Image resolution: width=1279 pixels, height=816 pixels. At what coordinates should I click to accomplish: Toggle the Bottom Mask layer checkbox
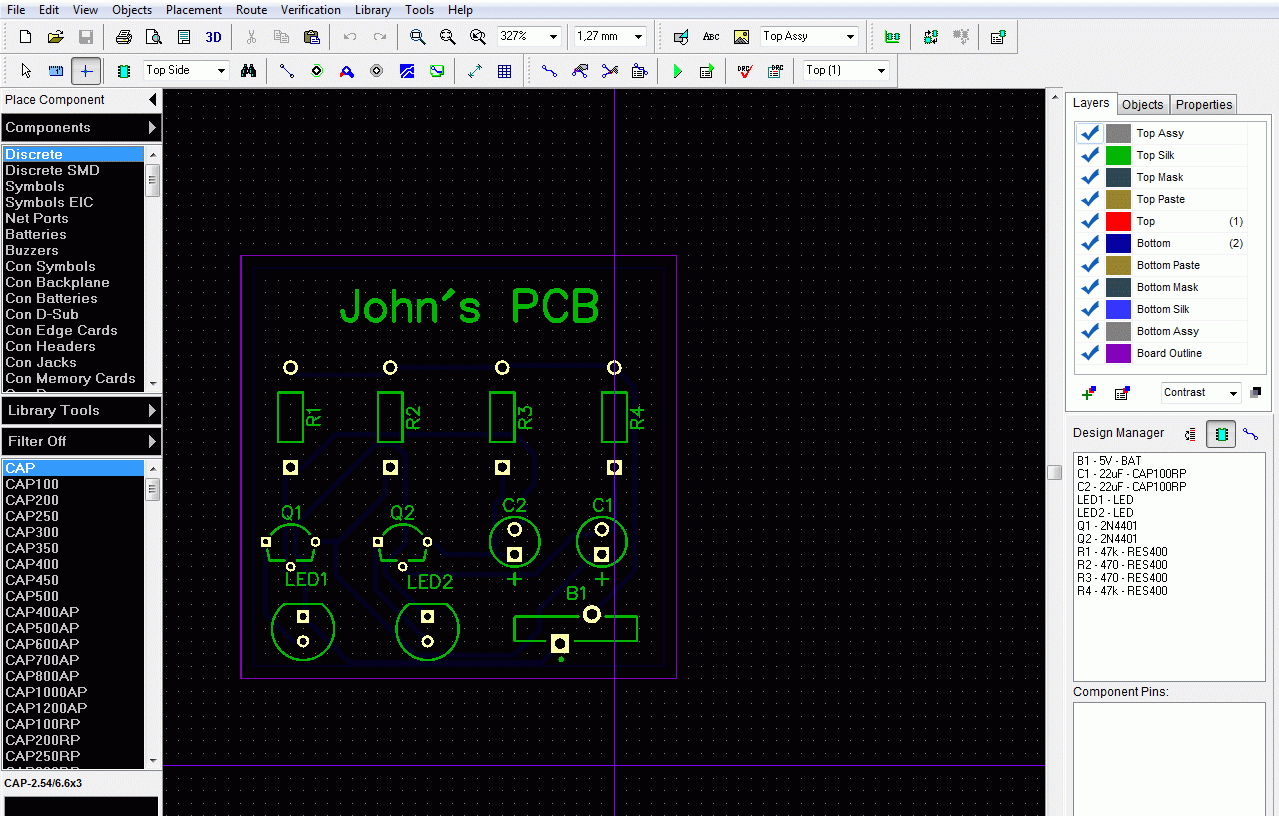(1090, 287)
